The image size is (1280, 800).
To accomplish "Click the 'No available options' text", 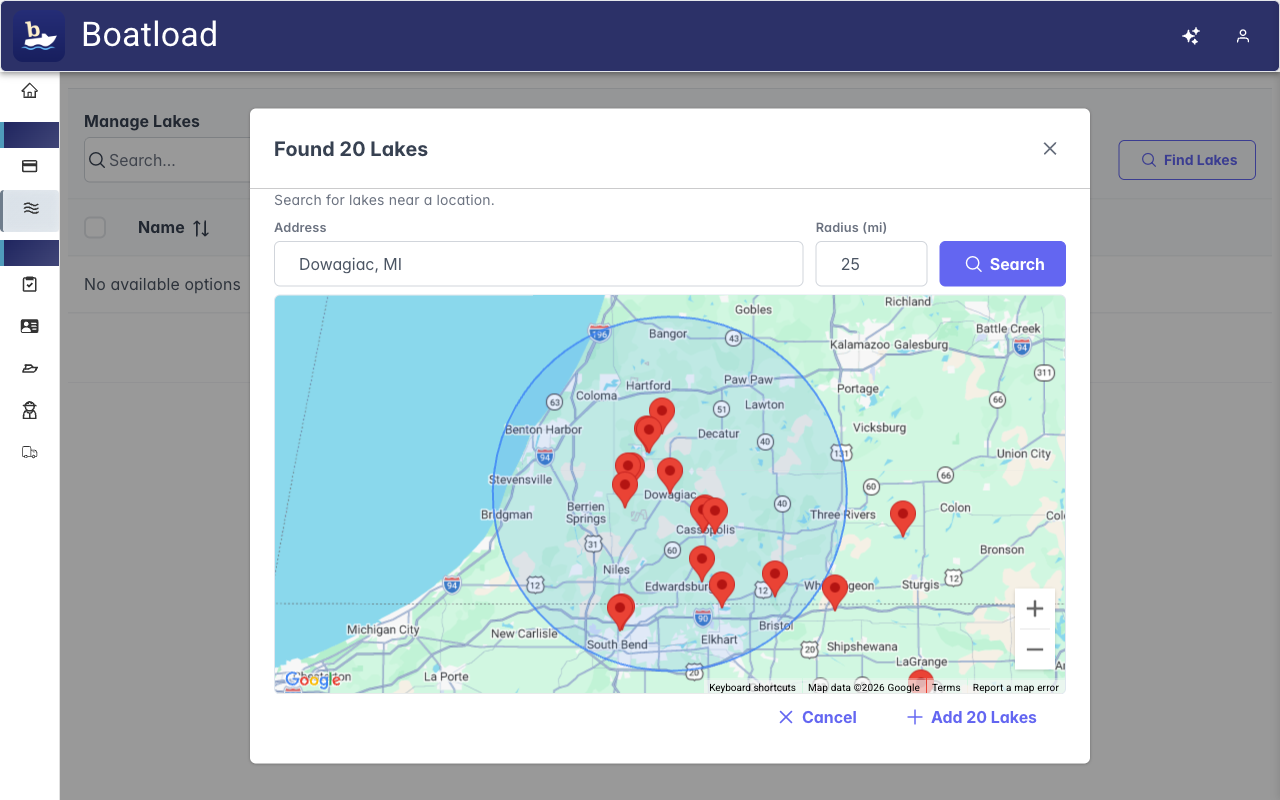I will pyautogui.click(x=162, y=284).
